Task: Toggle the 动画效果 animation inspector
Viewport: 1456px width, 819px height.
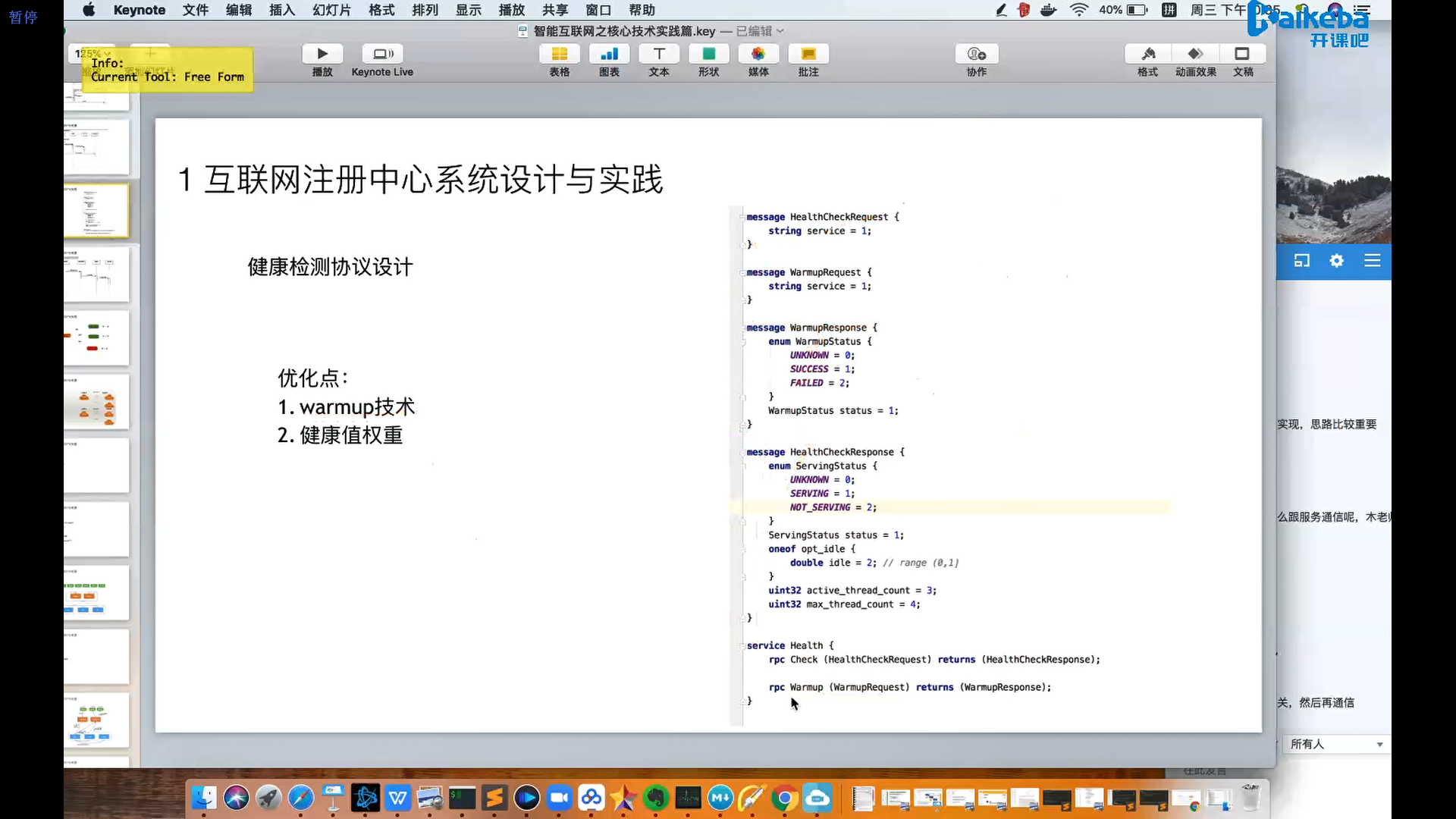Action: click(1195, 54)
